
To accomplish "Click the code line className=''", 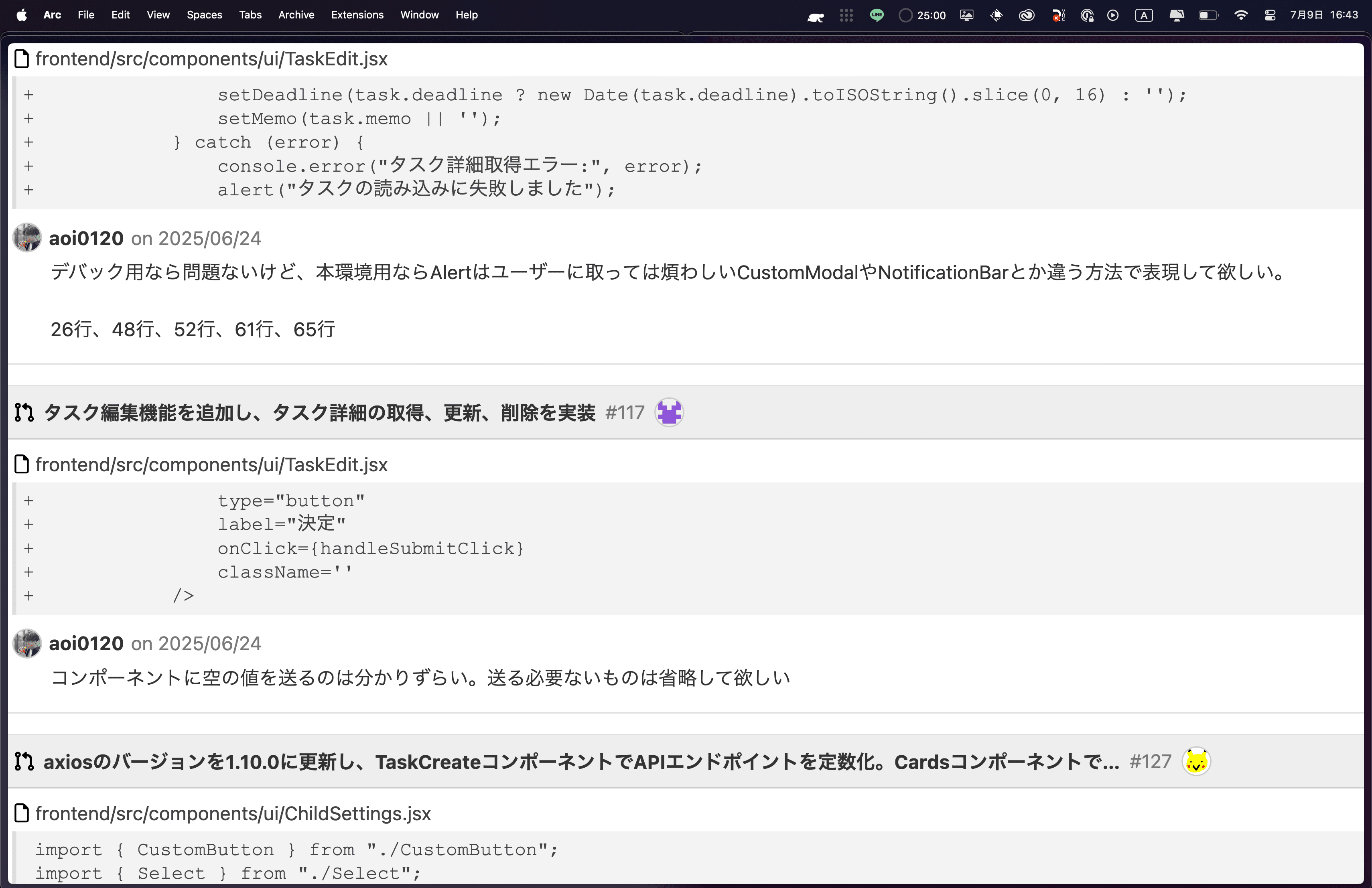I will [285, 572].
